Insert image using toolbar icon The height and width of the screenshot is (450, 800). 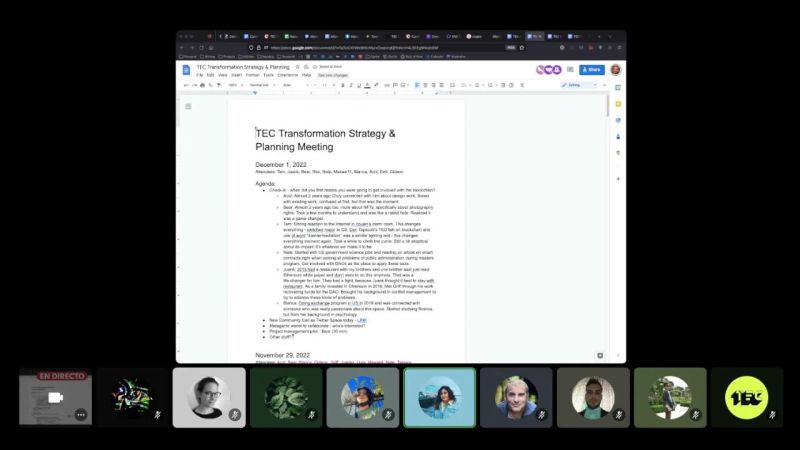click(x=404, y=85)
